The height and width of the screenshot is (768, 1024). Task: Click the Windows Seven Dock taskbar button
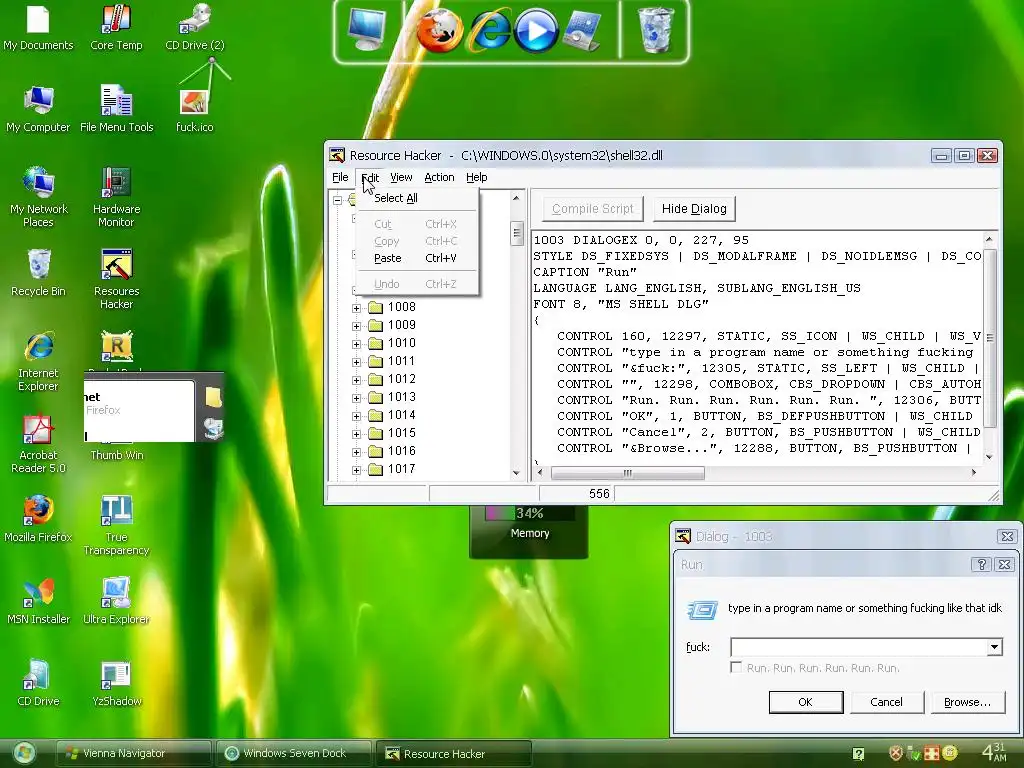click(294, 753)
